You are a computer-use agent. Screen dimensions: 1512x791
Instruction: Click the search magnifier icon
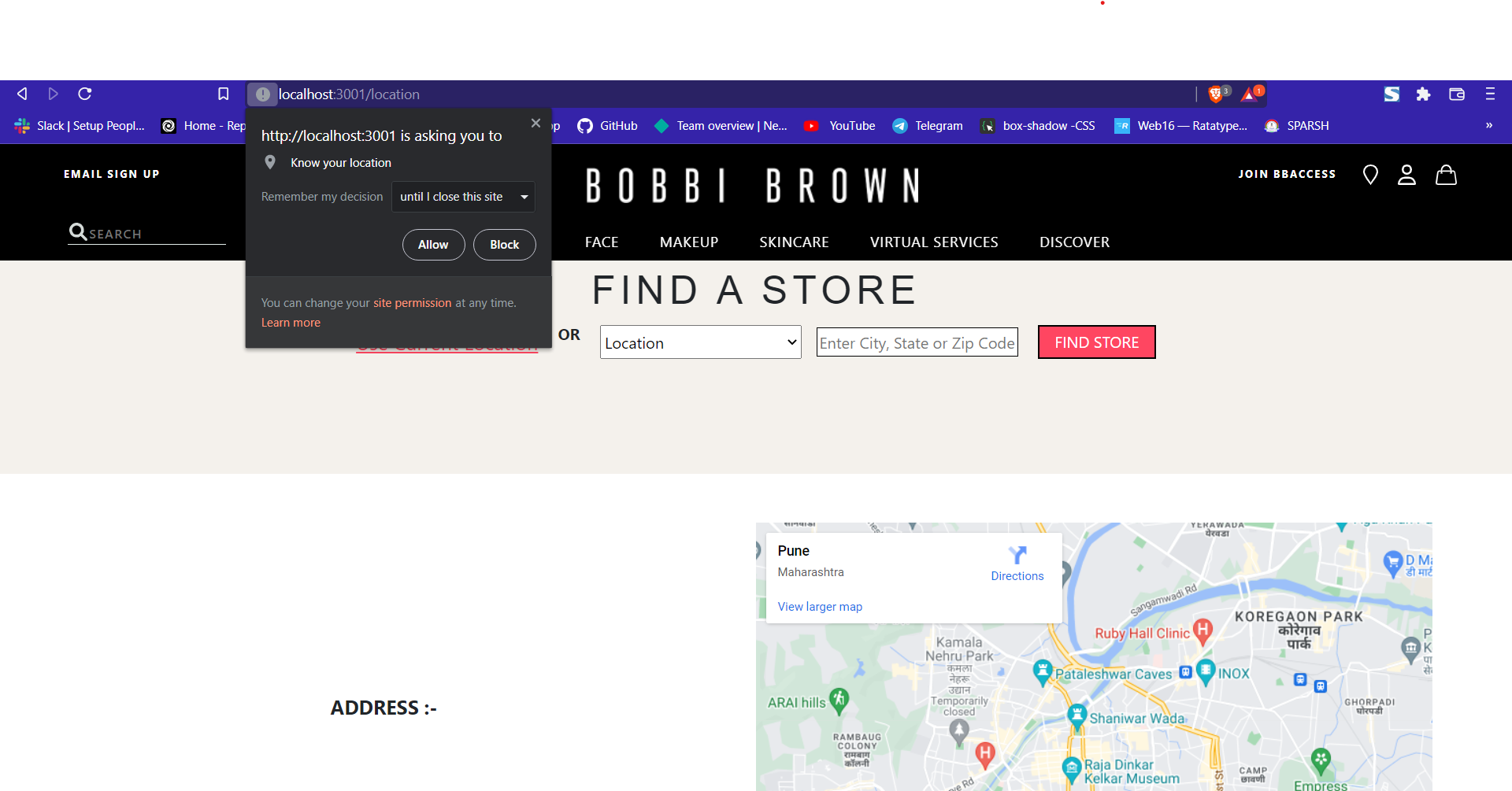(x=78, y=231)
